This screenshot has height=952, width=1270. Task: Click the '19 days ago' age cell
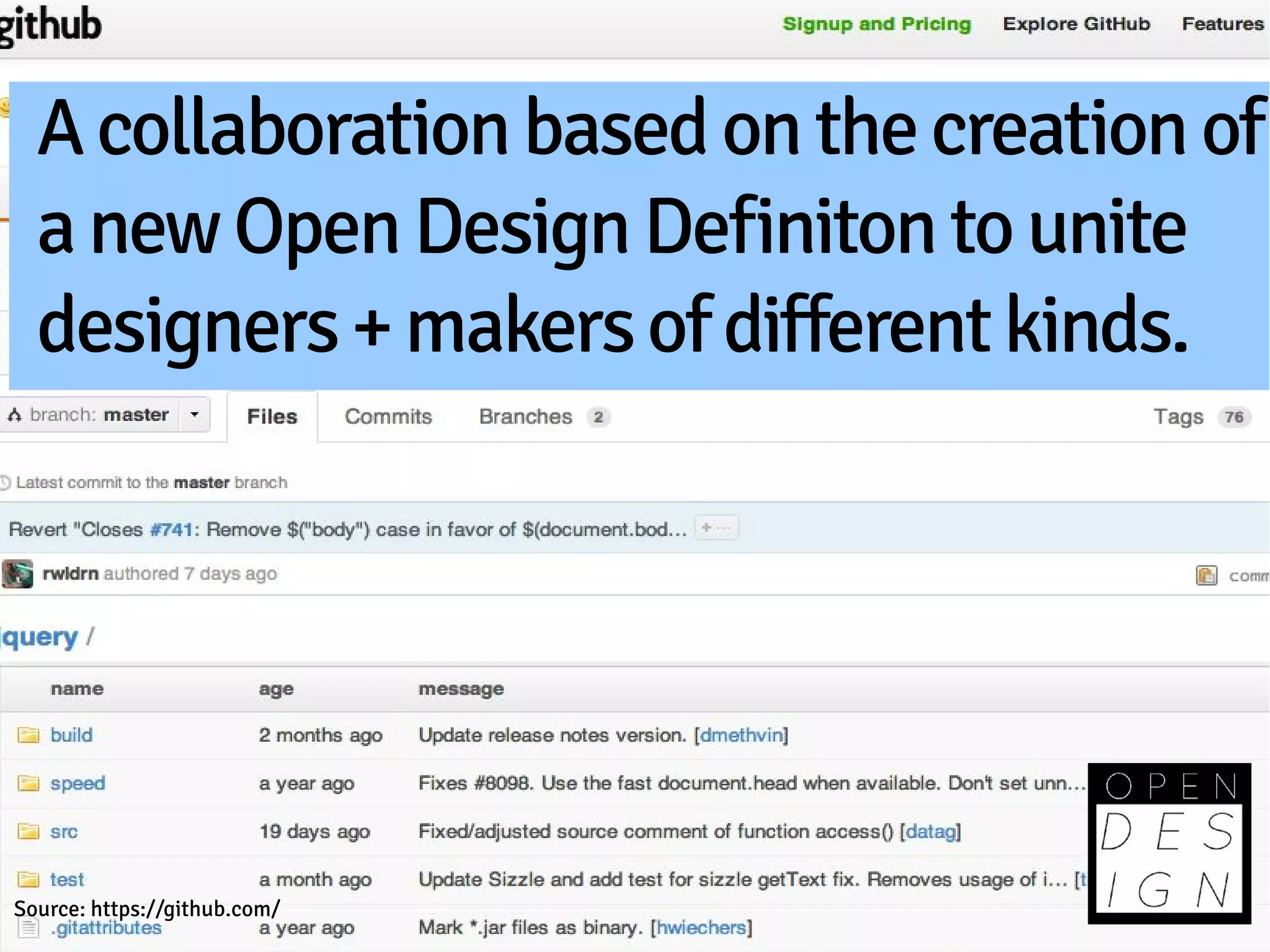coord(314,832)
